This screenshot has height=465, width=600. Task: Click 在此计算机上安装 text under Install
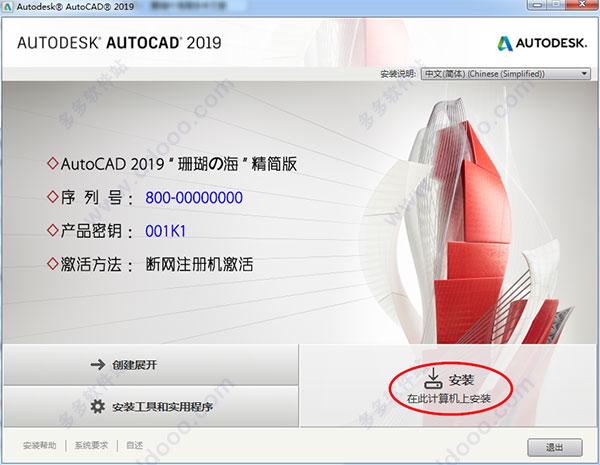coord(449,399)
